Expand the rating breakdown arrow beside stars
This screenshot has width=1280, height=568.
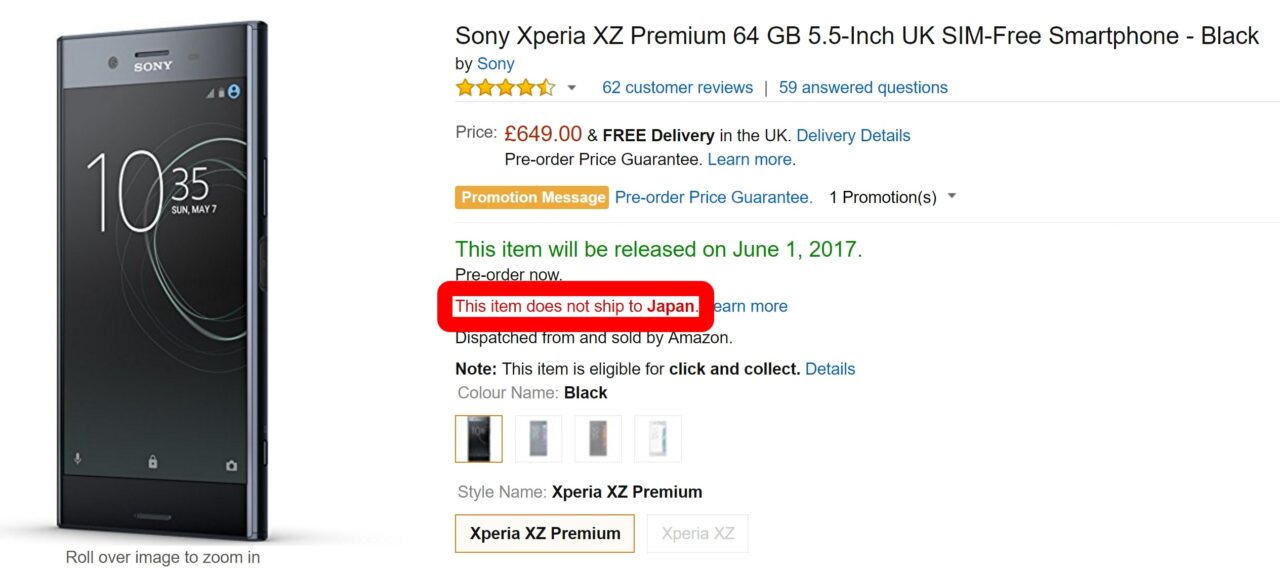(x=572, y=88)
